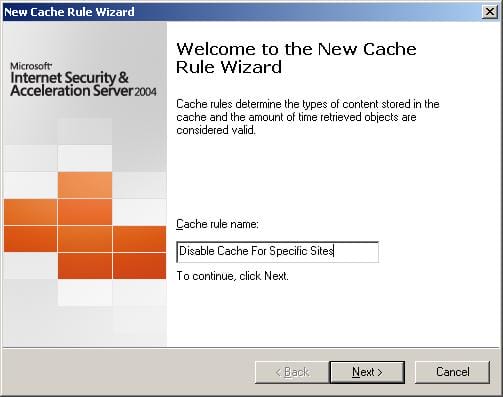Screen dimensions: 503x397
Task: Click the "2004" in the product logo
Action: tap(145, 92)
